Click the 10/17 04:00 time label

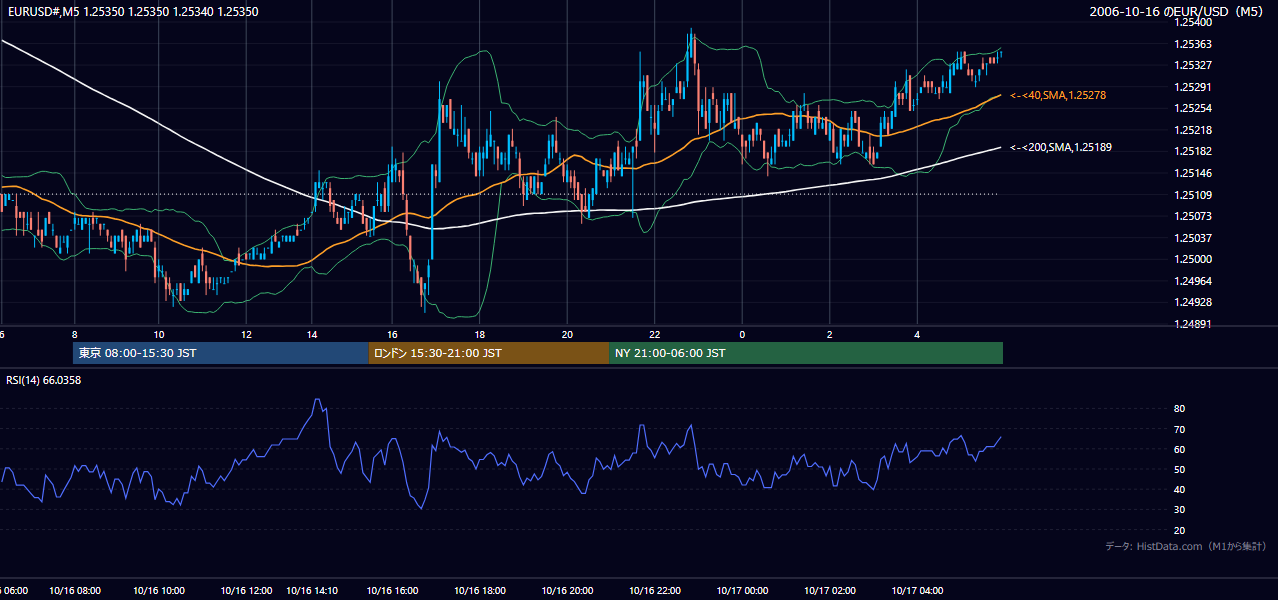pyautogui.click(x=917, y=590)
